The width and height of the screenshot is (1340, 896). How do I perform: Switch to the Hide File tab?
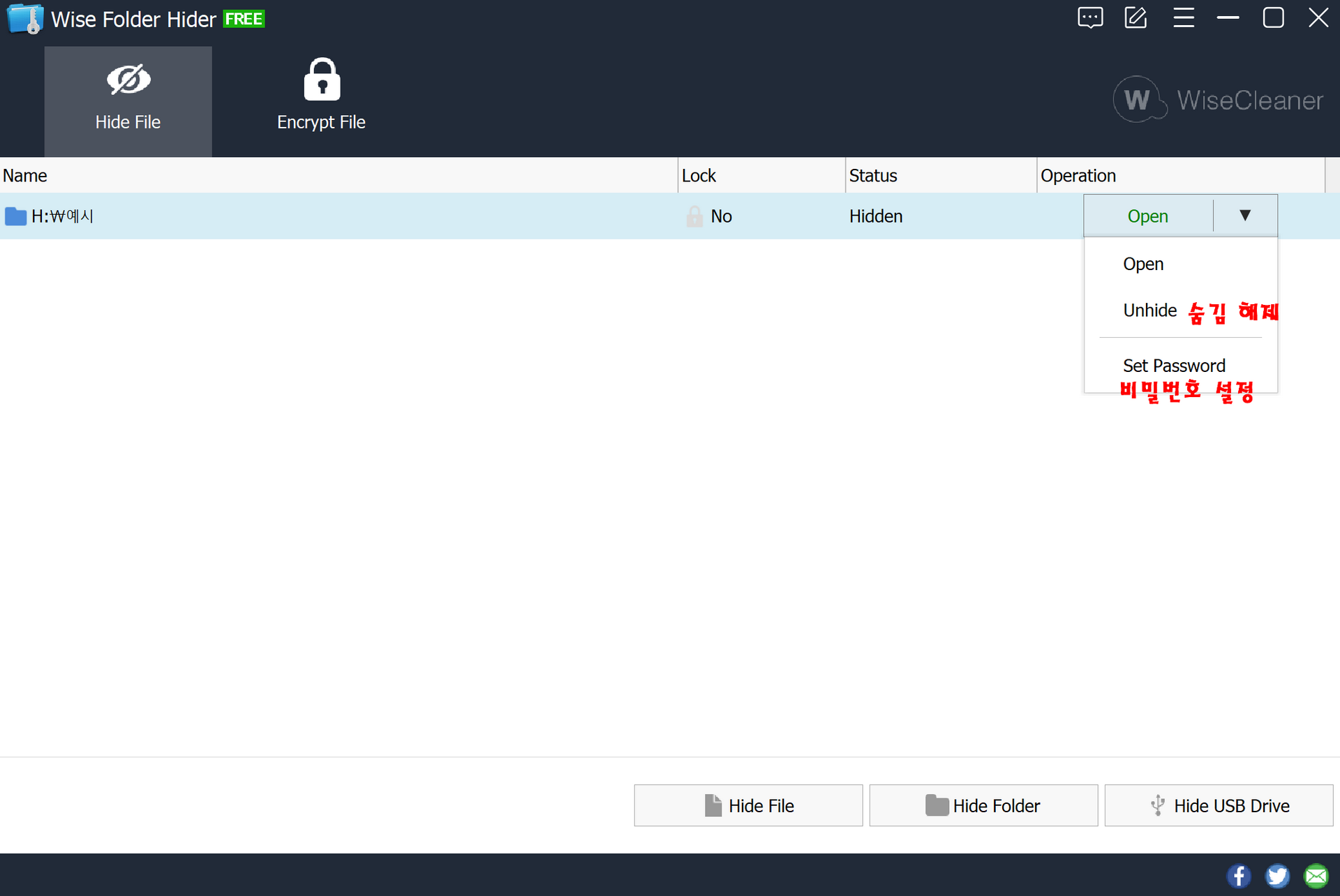point(128,101)
